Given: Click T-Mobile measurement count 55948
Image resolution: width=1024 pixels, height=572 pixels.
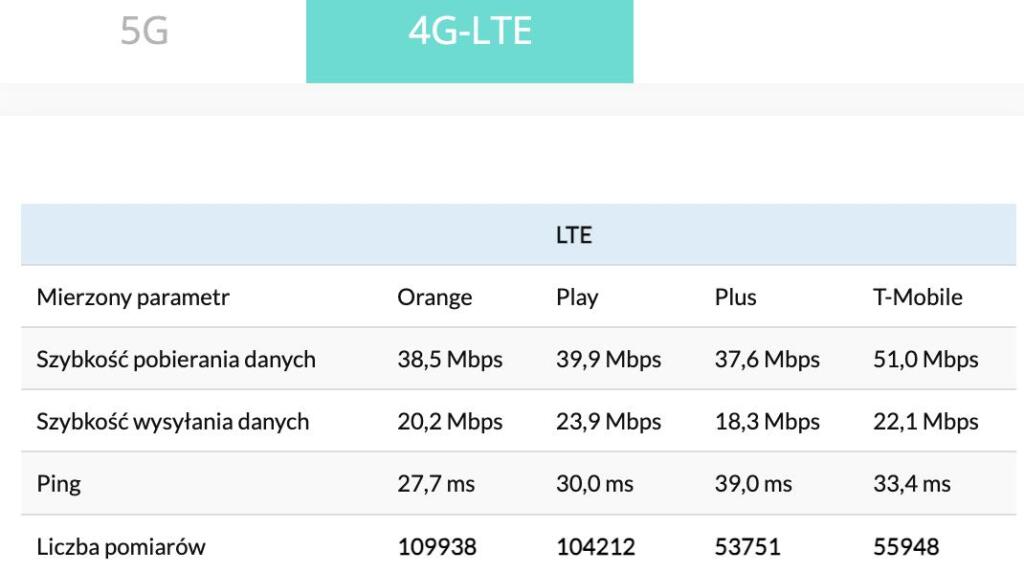Looking at the screenshot, I should coord(906,547).
